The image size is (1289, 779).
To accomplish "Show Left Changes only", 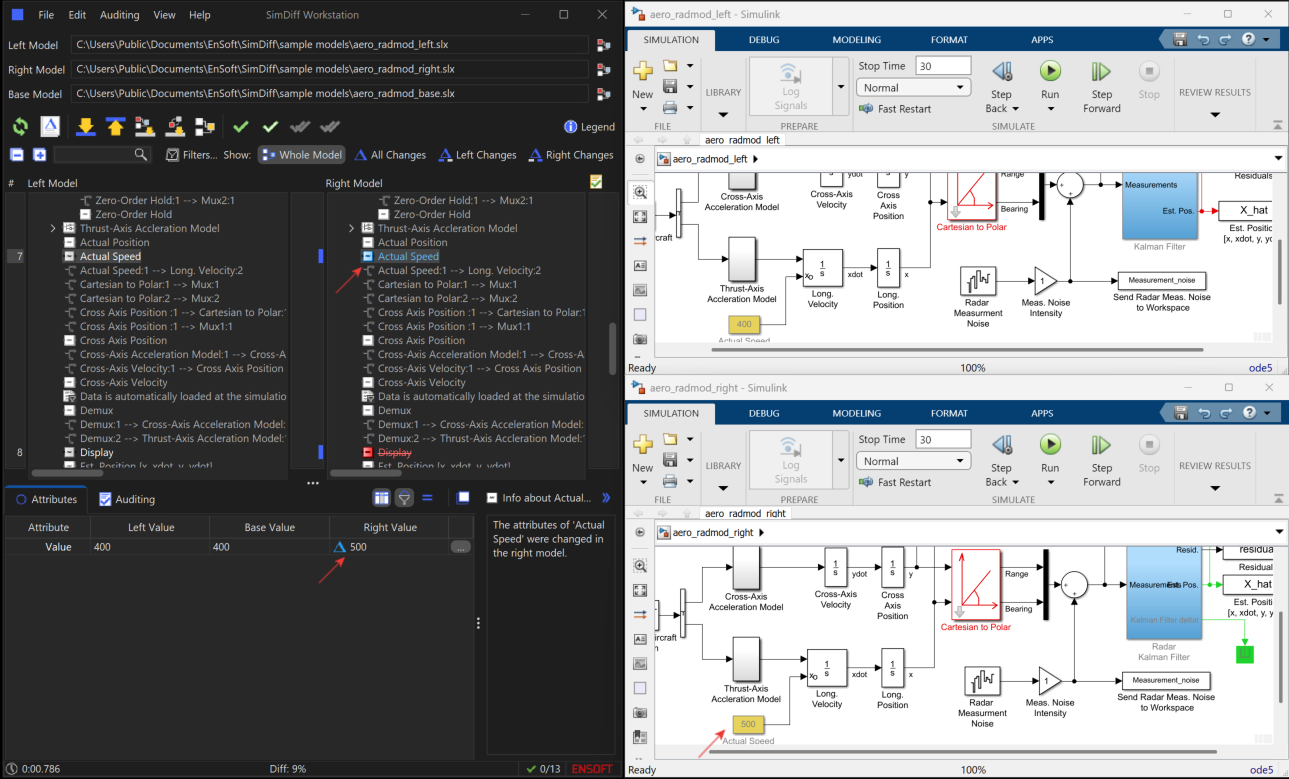I will [477, 155].
